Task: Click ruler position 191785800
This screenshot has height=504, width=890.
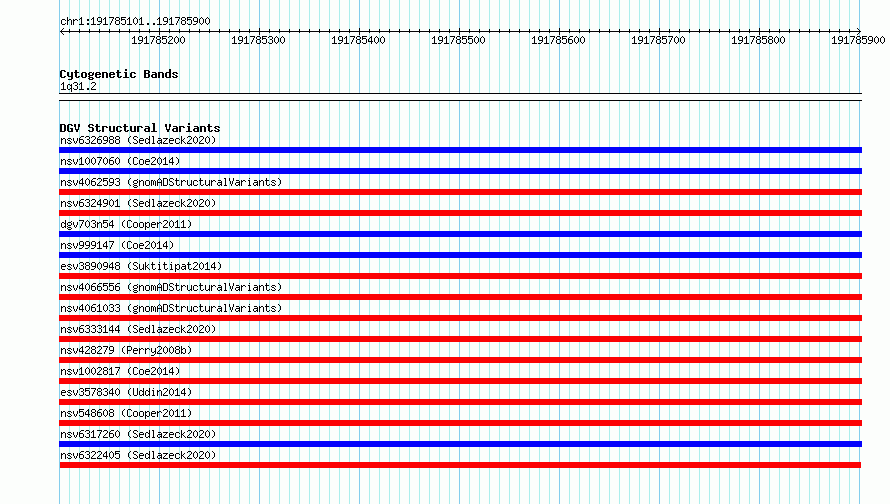Action: [x=758, y=40]
